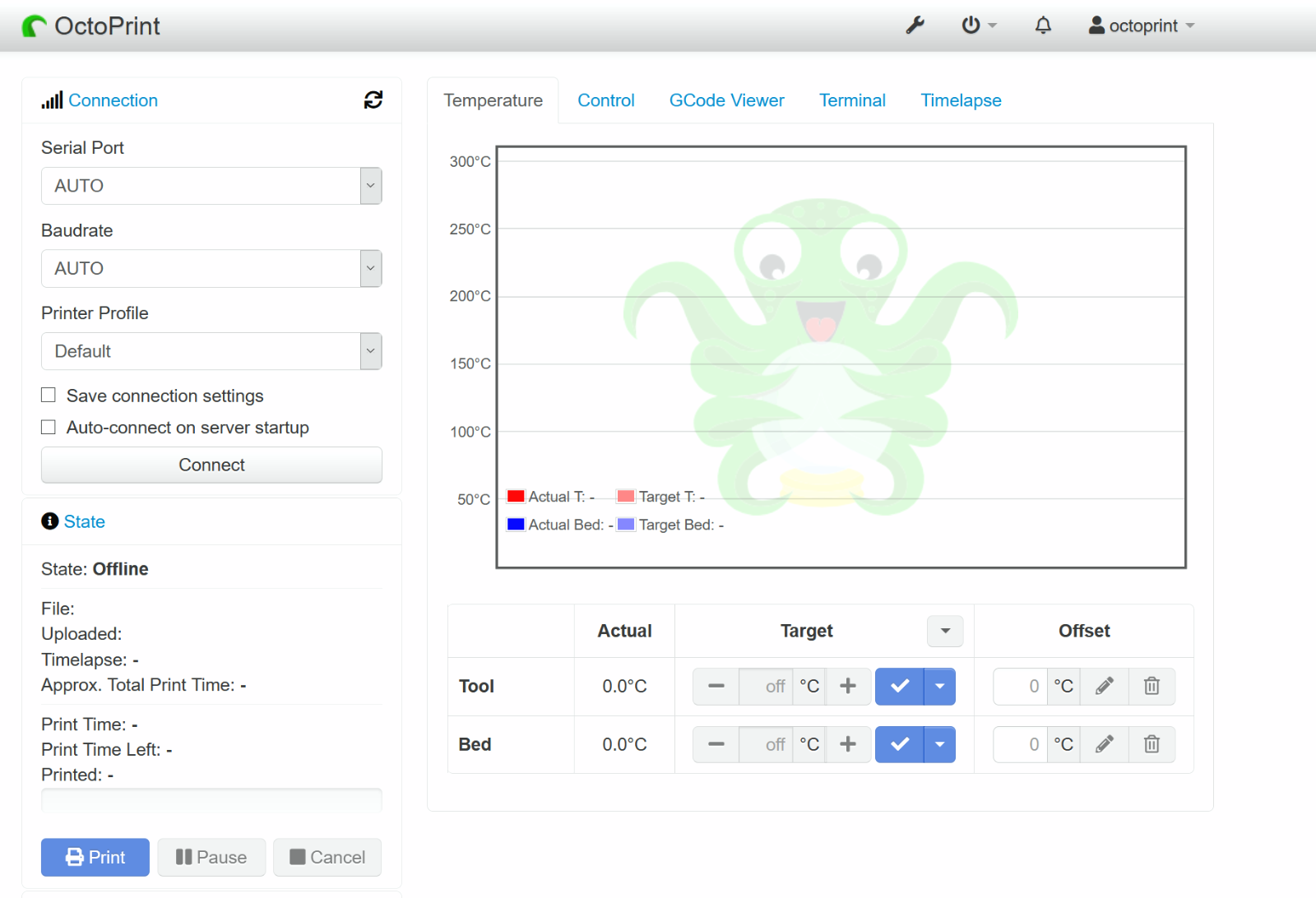Viewport: 1316px width, 898px height.
Task: Click the Actual column header
Action: 624,631
